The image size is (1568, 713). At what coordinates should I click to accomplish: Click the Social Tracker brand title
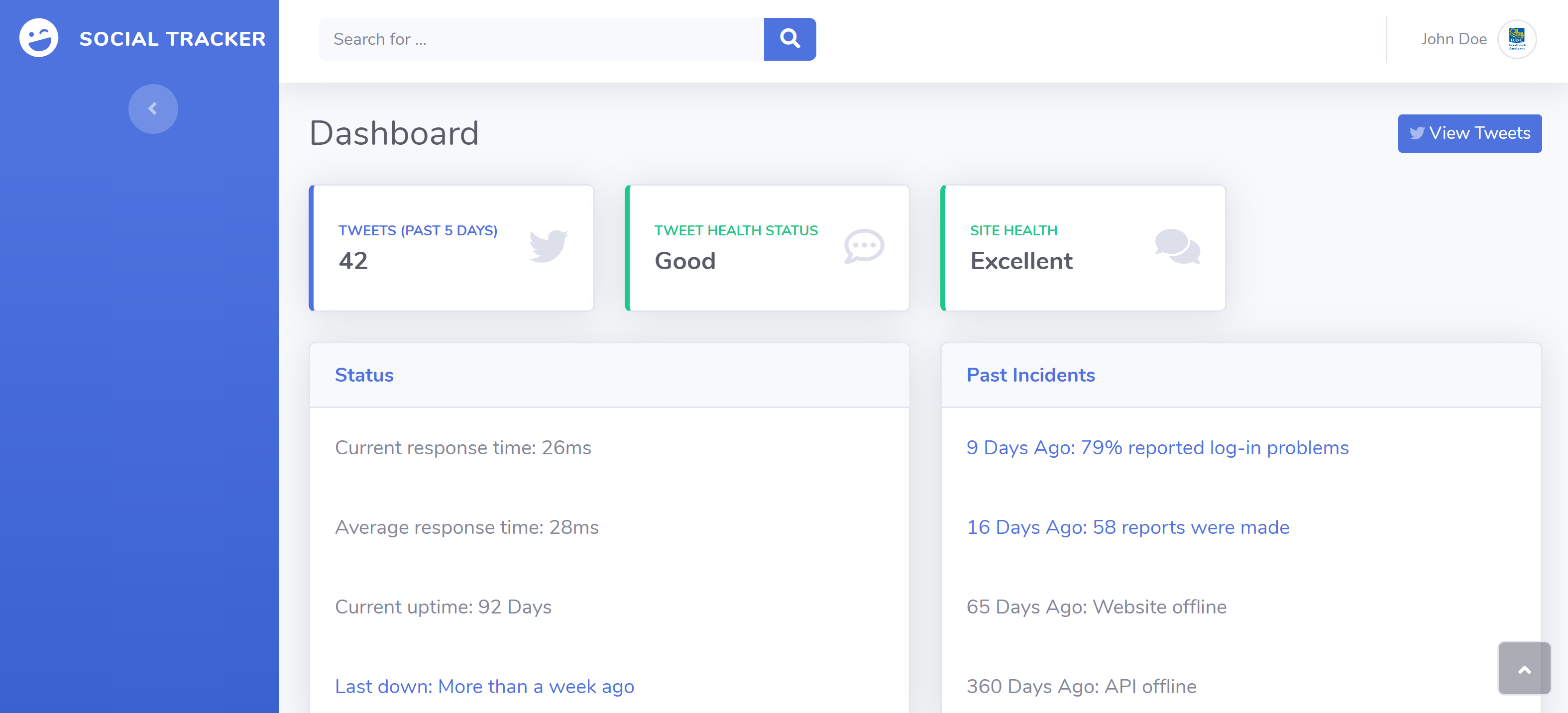[172, 39]
